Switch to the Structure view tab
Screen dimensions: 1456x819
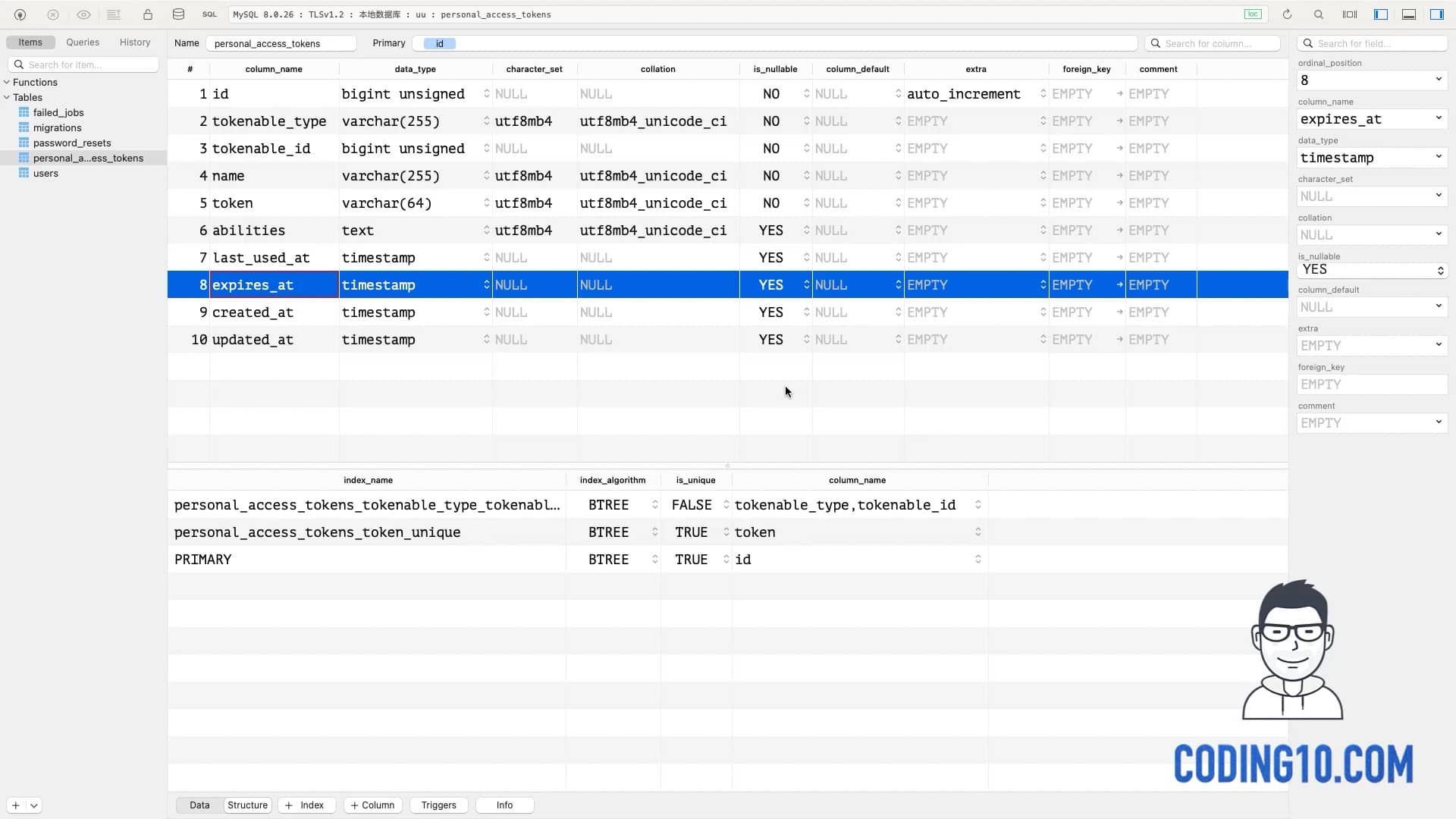(247, 805)
